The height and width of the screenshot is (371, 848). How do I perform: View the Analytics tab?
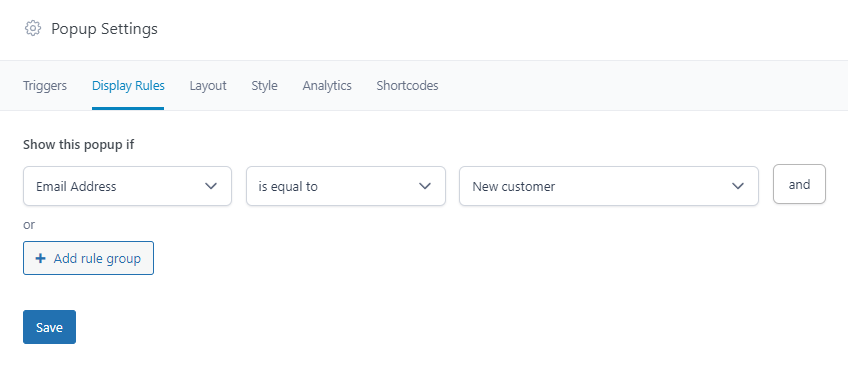[327, 85]
